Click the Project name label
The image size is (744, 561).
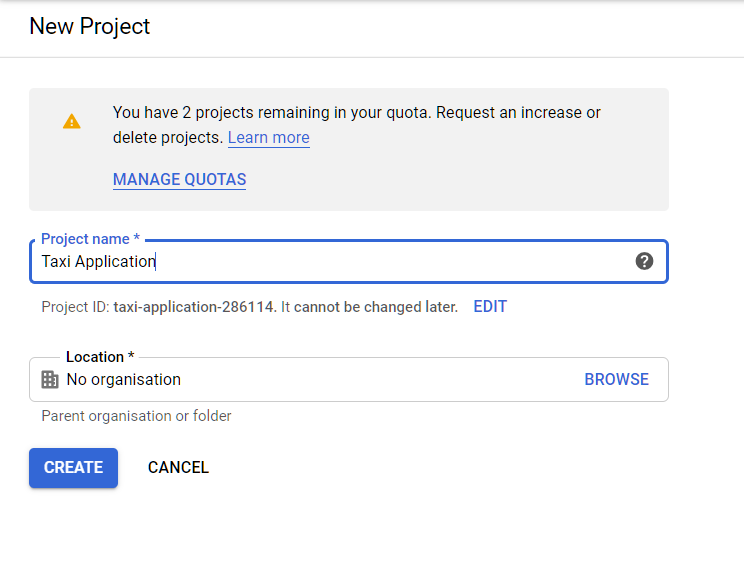point(90,239)
